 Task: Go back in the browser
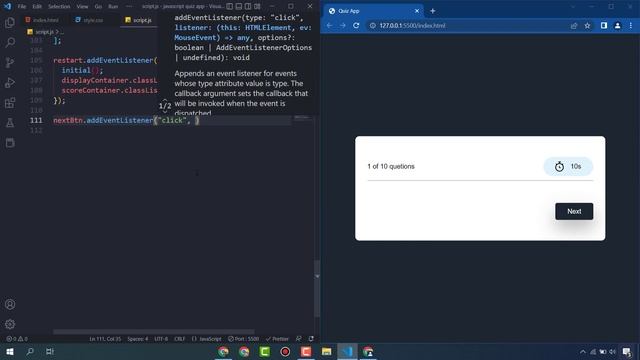pyautogui.click(x=329, y=25)
